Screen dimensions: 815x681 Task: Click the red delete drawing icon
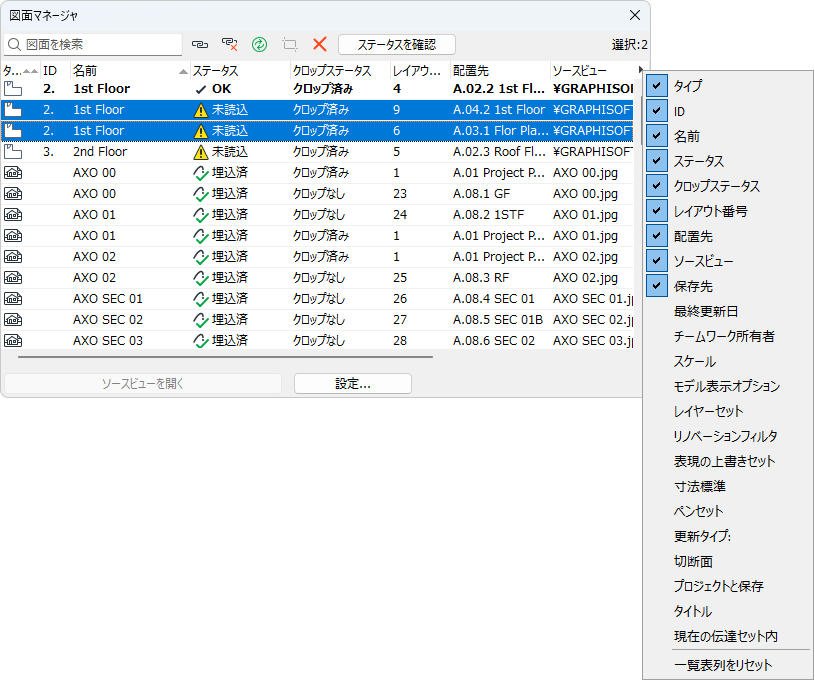[318, 44]
